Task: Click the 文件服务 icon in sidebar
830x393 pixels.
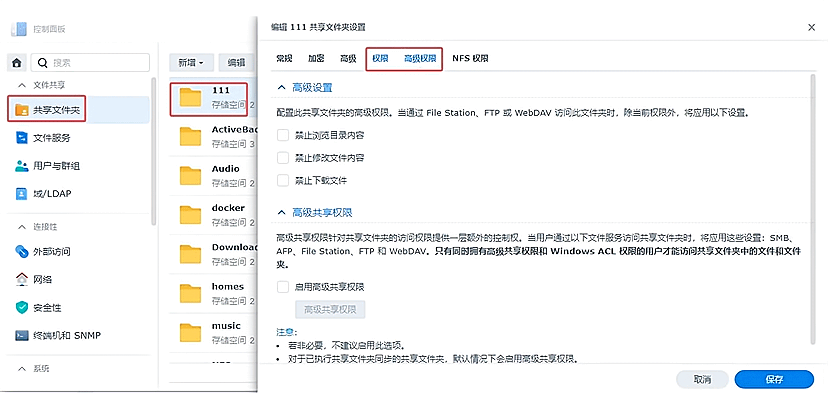Action: [21, 138]
